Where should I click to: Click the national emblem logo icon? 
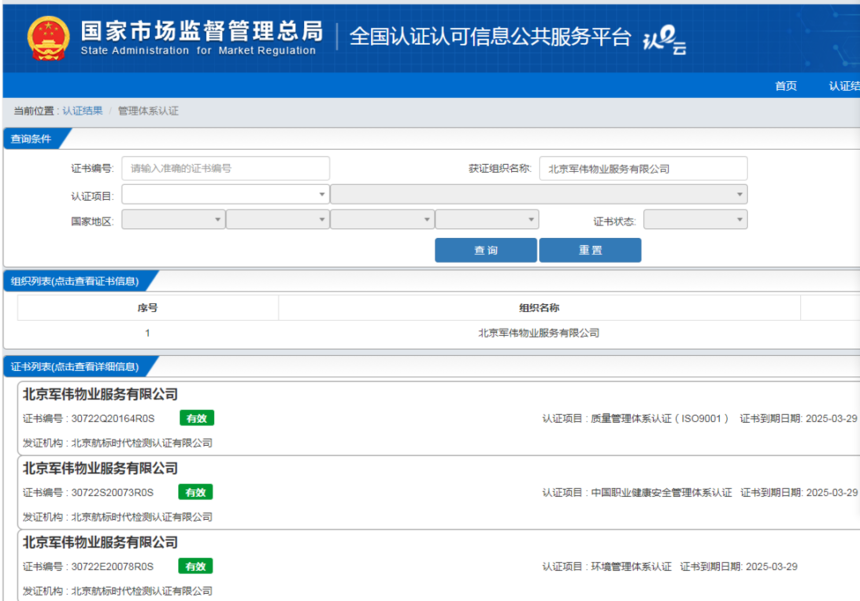point(47,37)
